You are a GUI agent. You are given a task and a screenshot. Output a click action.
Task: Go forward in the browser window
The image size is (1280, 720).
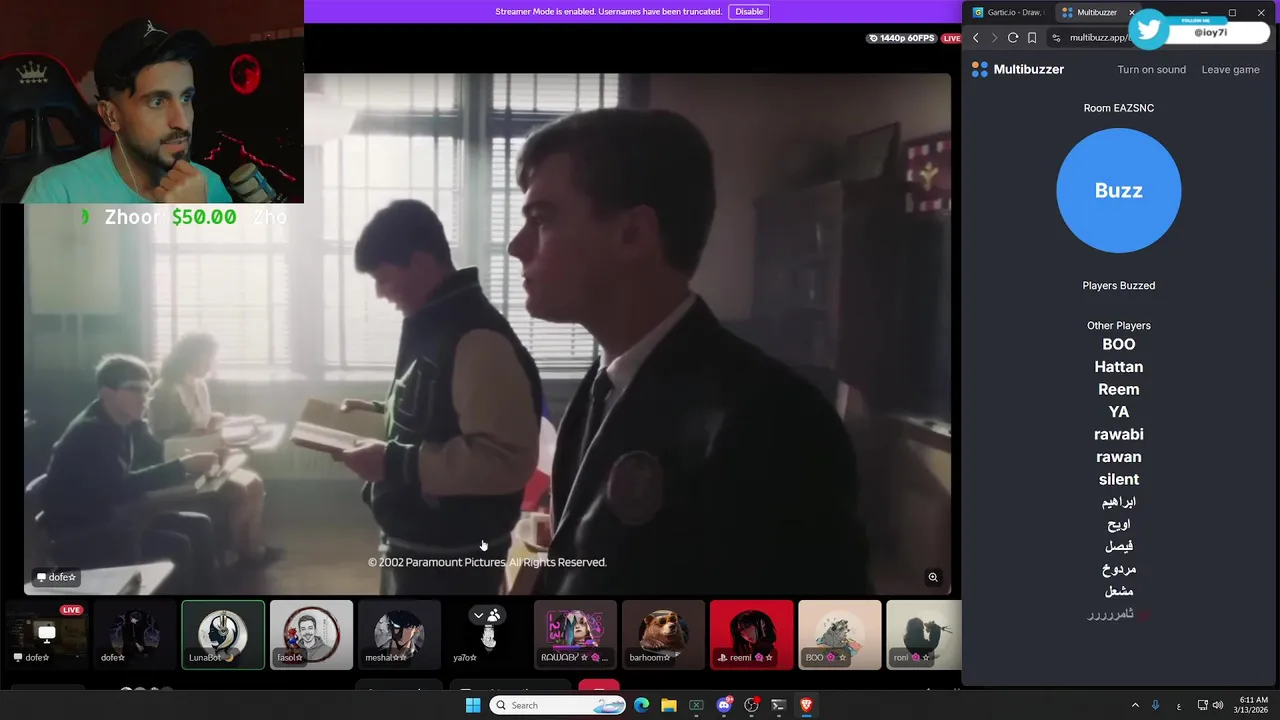[x=994, y=38]
